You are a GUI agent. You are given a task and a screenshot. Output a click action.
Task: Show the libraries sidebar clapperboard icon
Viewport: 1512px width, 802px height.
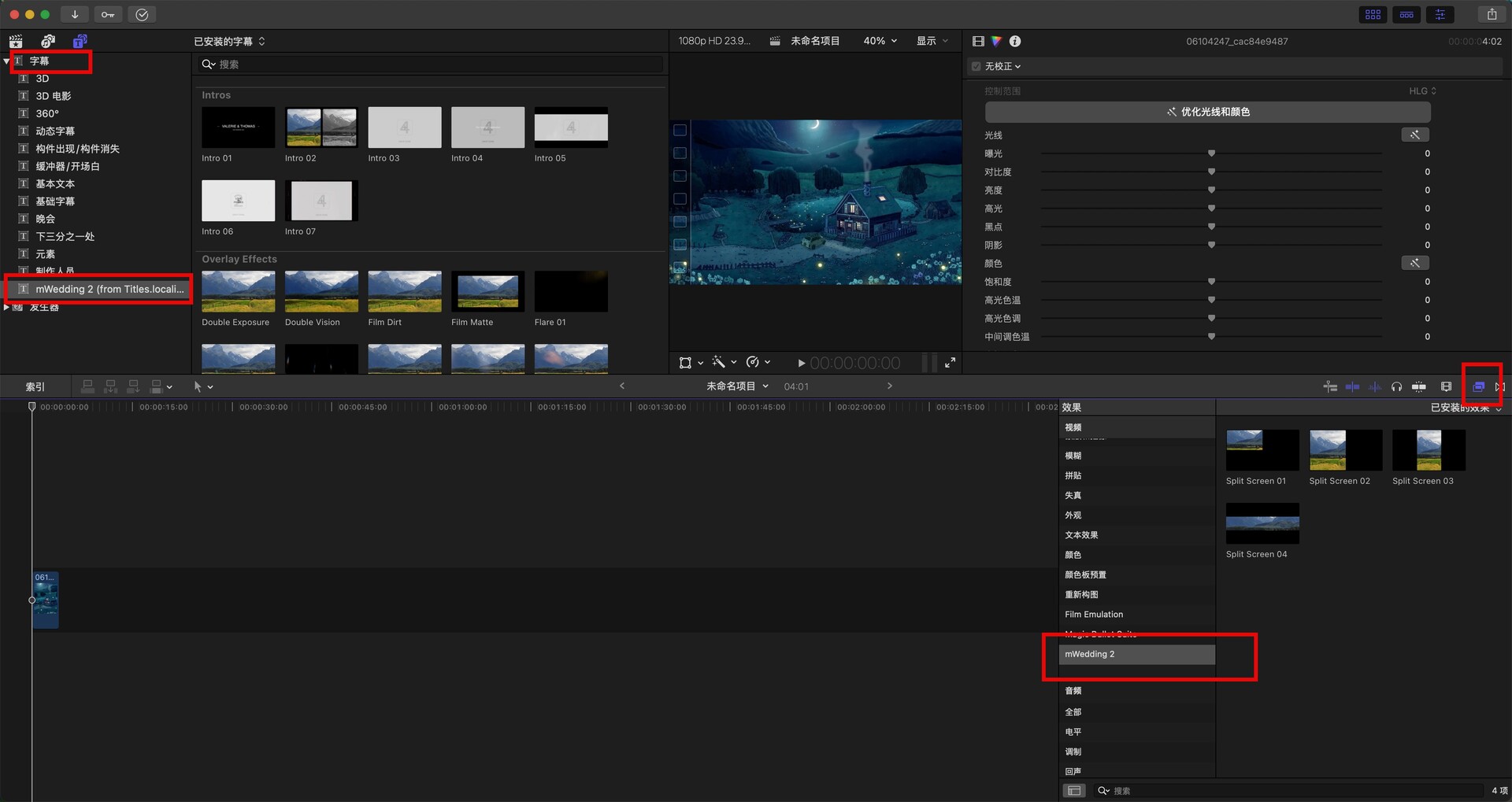pos(16,41)
